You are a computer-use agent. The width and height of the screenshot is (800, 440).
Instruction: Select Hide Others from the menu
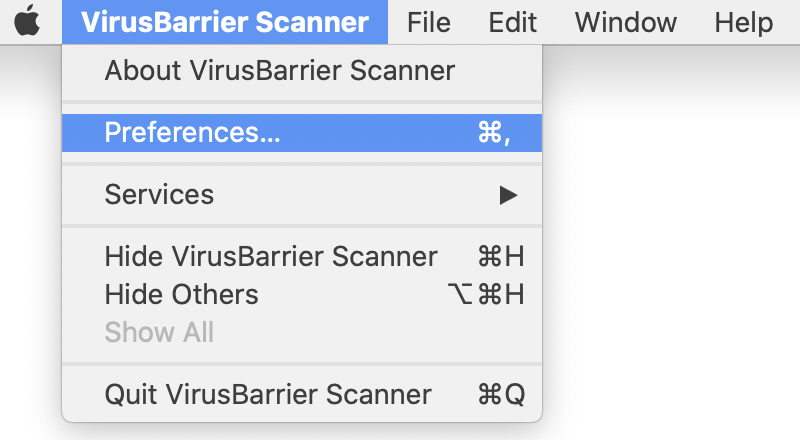[302, 295]
